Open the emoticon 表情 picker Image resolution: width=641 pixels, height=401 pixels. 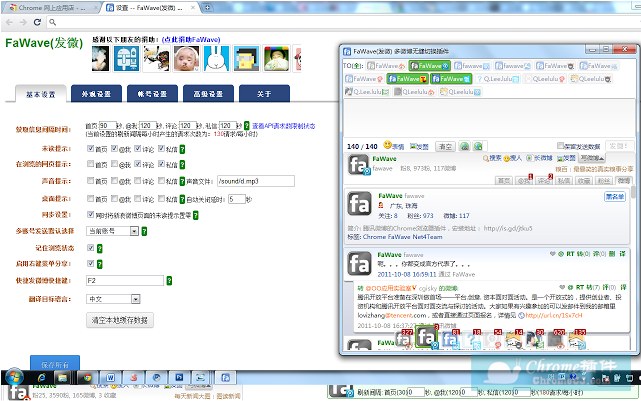394,146
